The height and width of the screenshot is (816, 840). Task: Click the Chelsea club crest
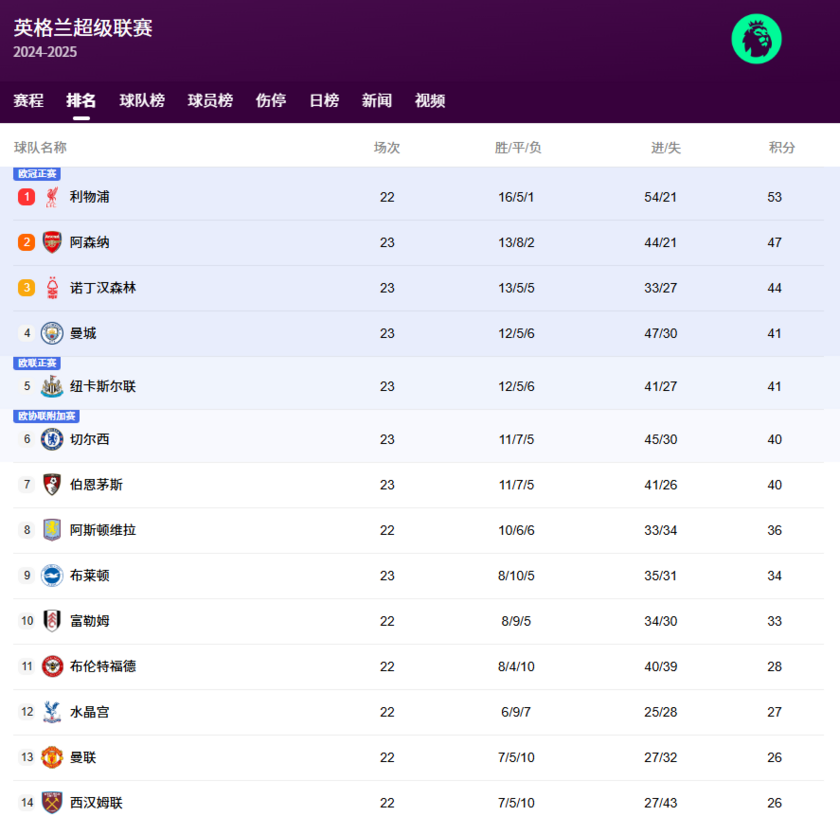(51, 439)
